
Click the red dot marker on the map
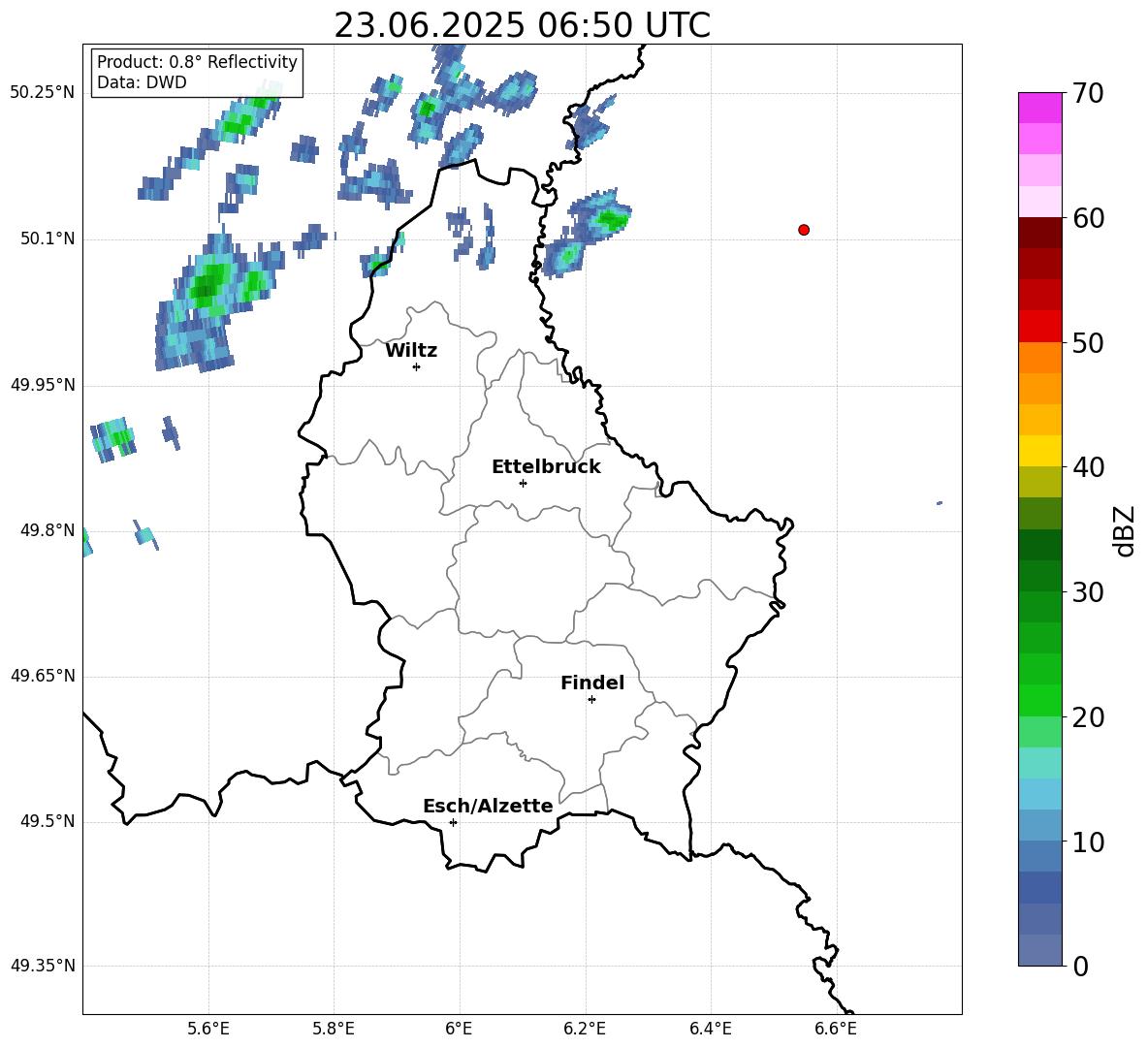(x=804, y=230)
